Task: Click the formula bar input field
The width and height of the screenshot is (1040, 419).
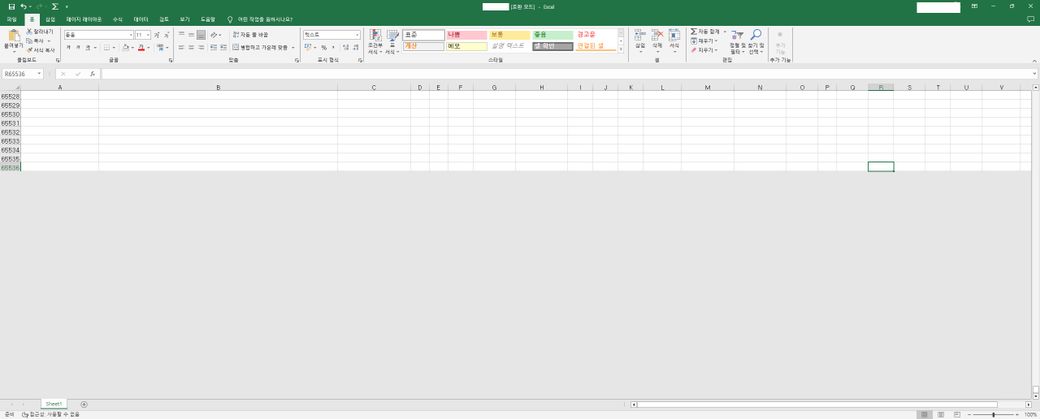Action: (560, 74)
